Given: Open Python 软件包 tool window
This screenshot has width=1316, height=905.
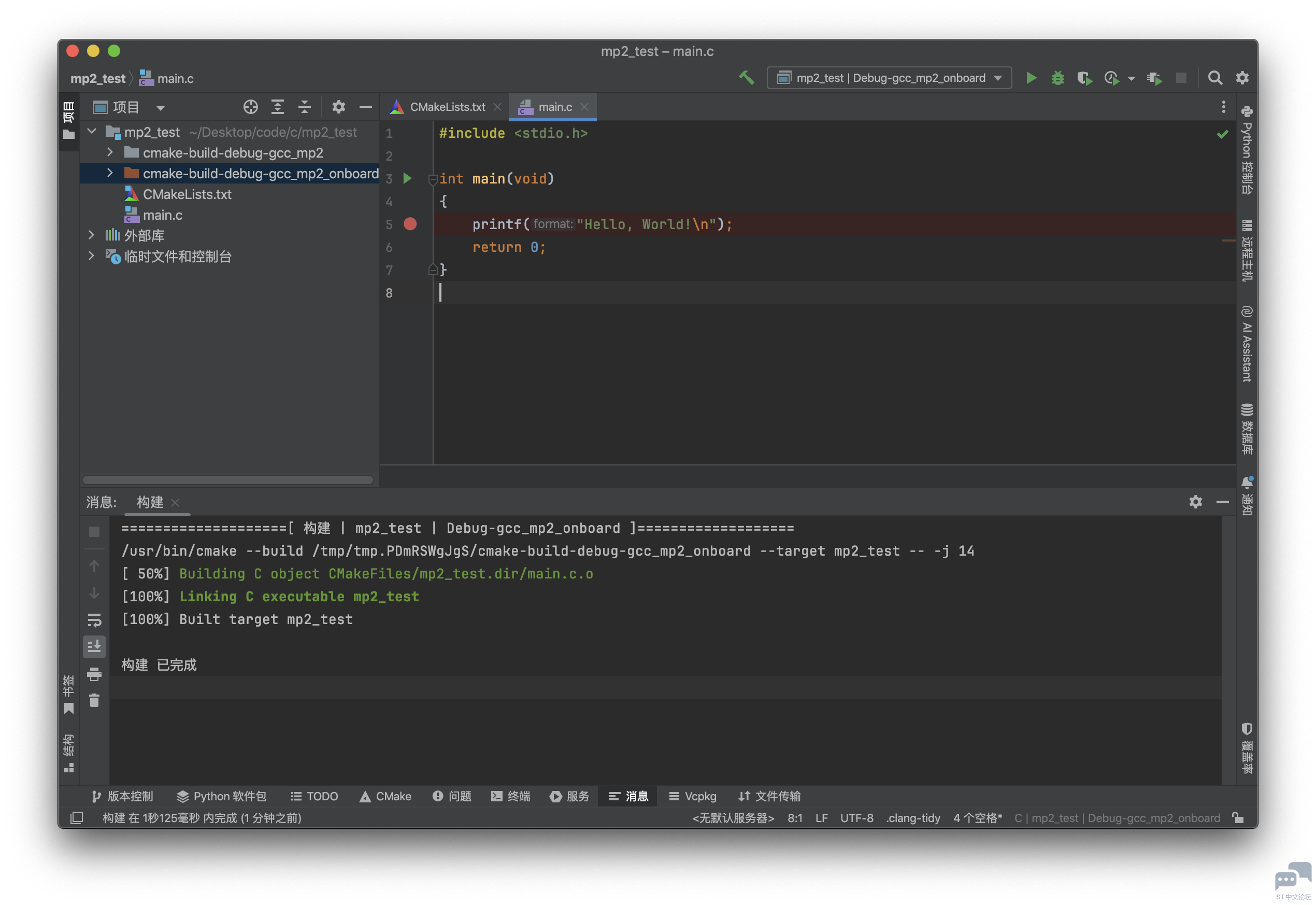Looking at the screenshot, I should [x=221, y=796].
